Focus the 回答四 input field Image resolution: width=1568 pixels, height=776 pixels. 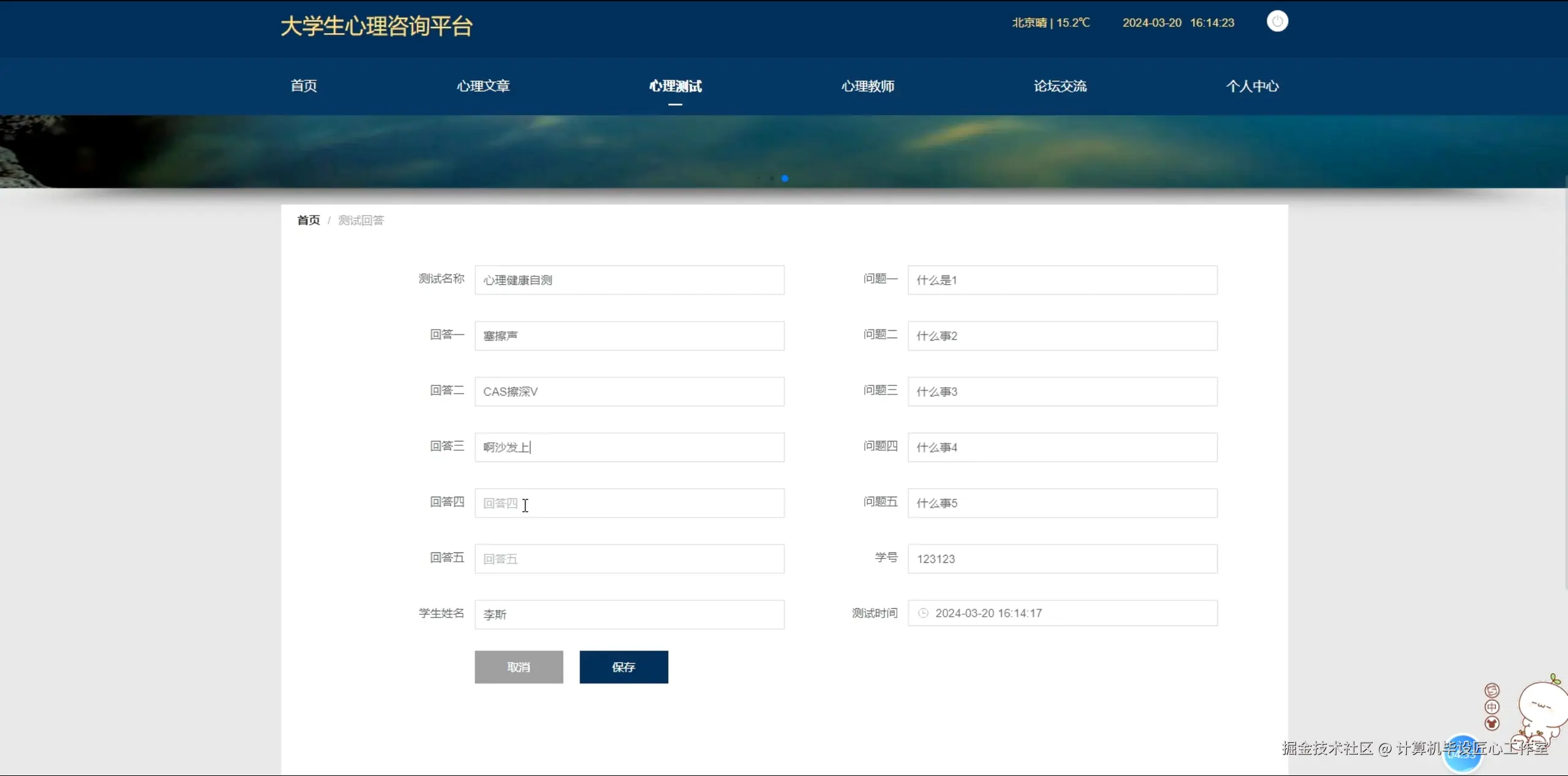coord(629,503)
